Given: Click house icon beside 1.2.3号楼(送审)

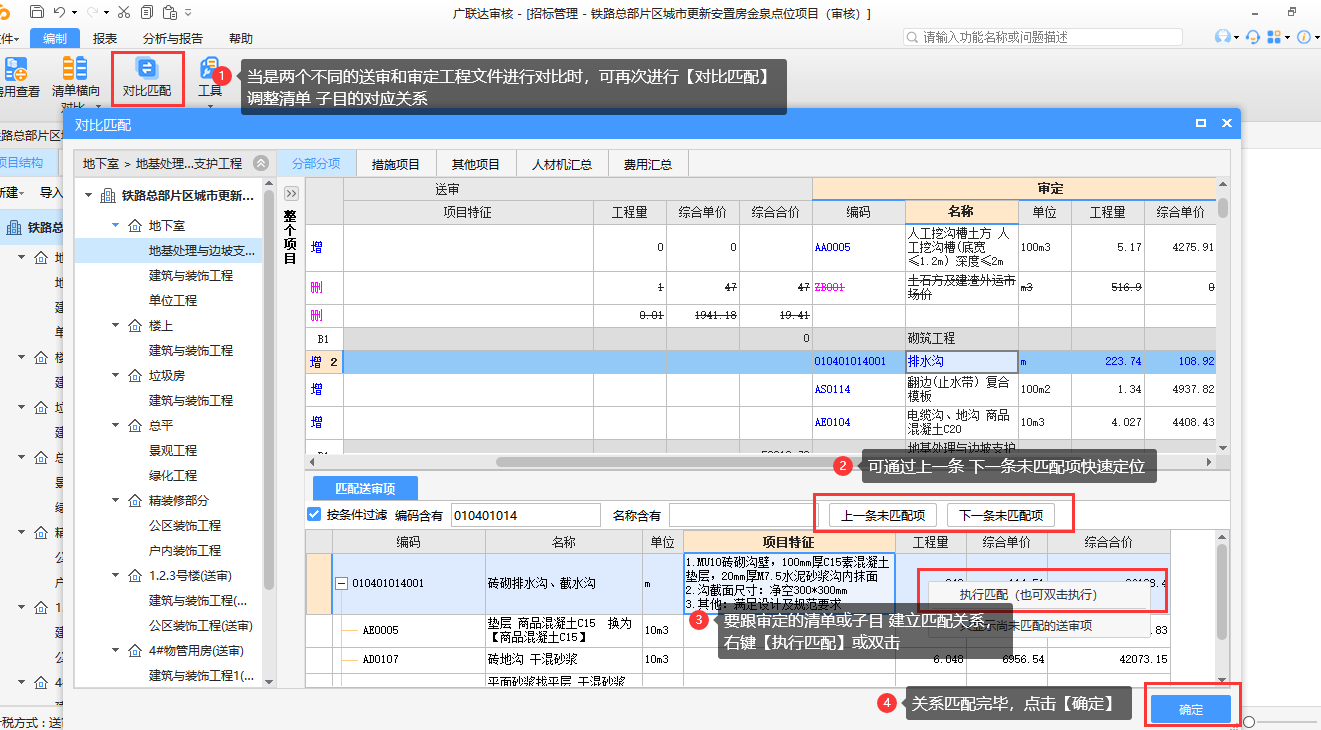Looking at the screenshot, I should pos(134,576).
